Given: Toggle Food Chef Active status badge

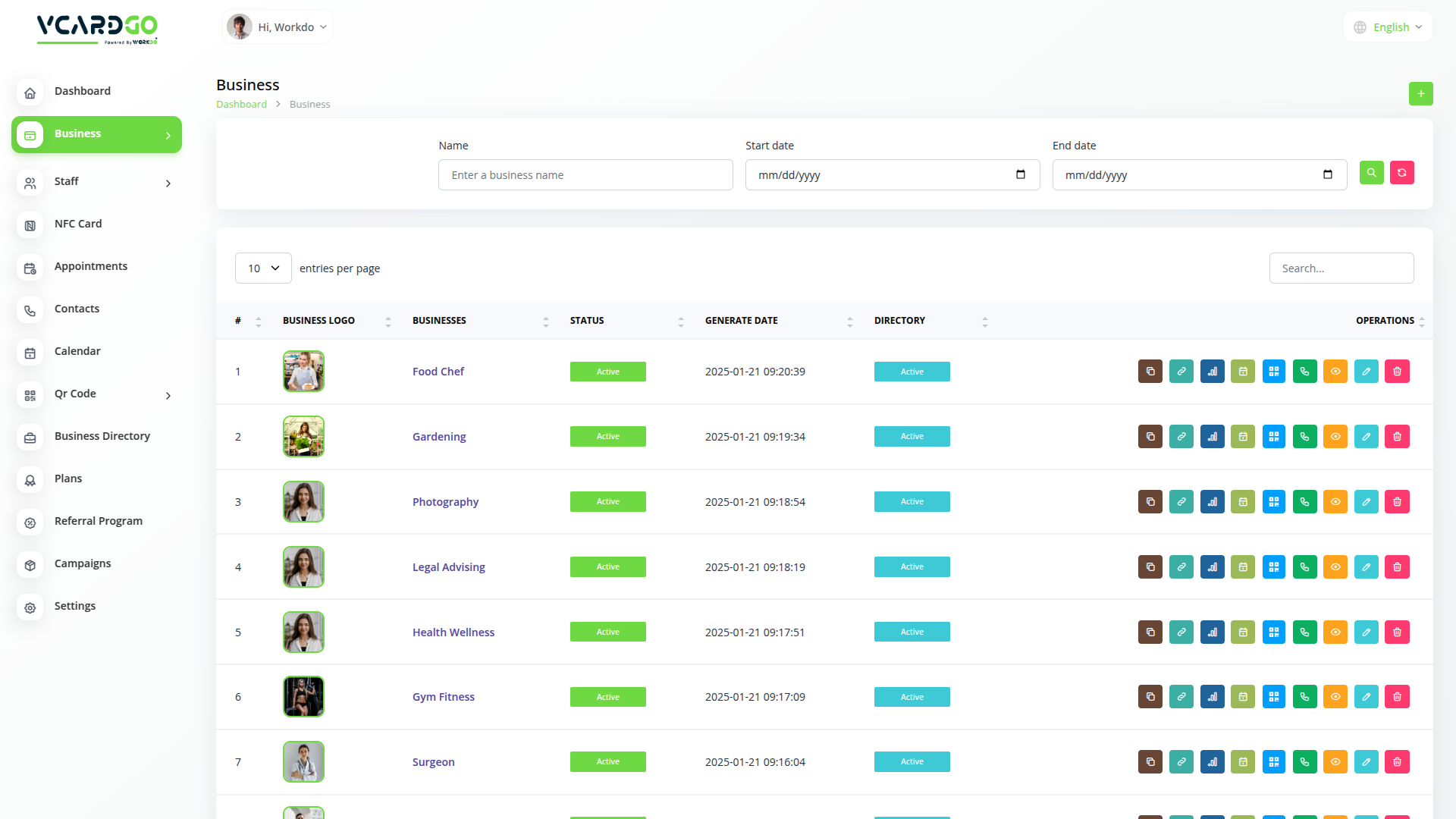Looking at the screenshot, I should tap(607, 372).
